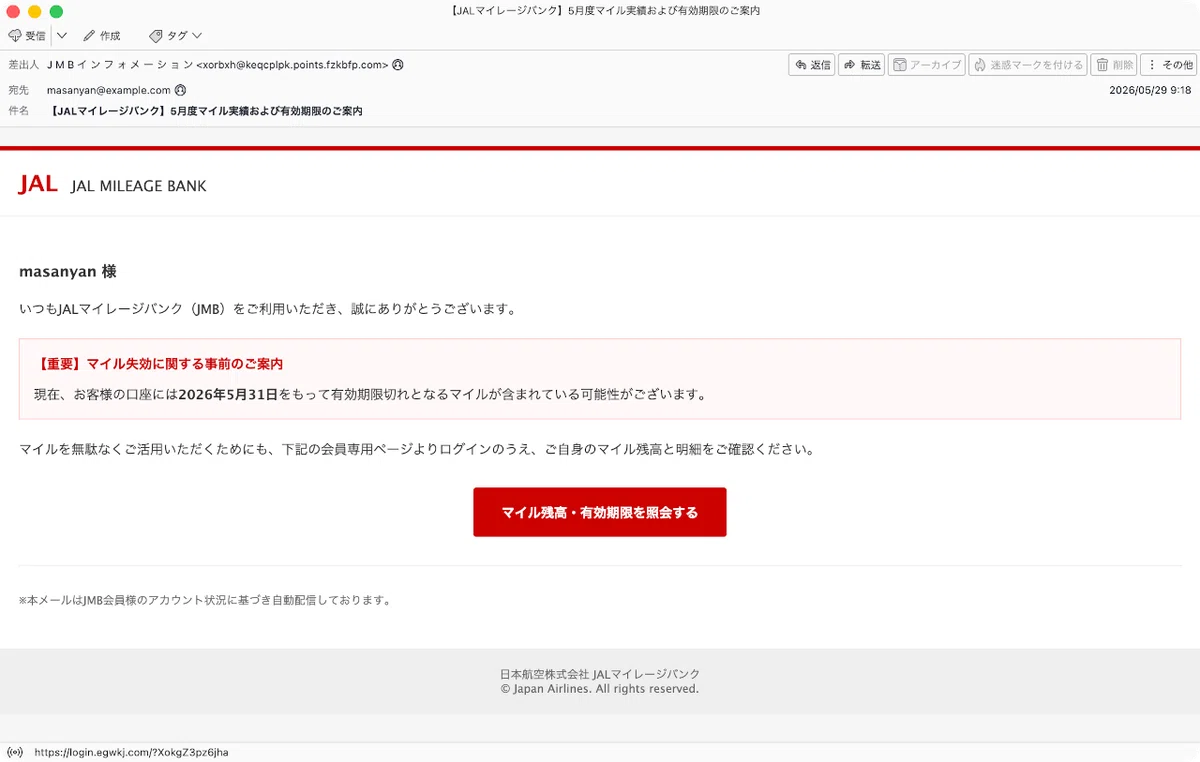1200x762 pixels.
Task: Open the dropdown arrow next to 受信
Action: 61,36
